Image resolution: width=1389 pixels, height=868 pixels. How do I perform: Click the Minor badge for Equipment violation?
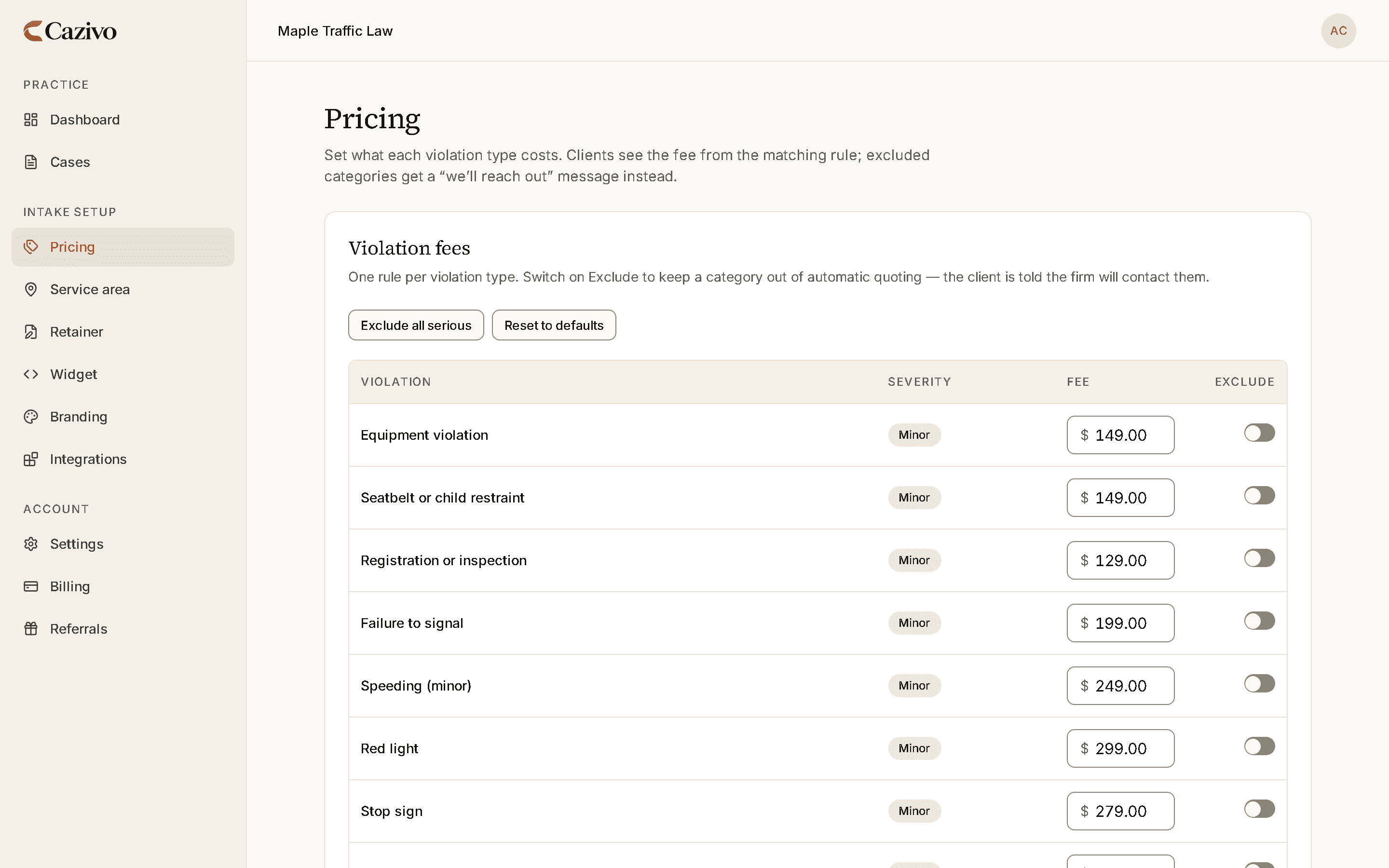[914, 435]
